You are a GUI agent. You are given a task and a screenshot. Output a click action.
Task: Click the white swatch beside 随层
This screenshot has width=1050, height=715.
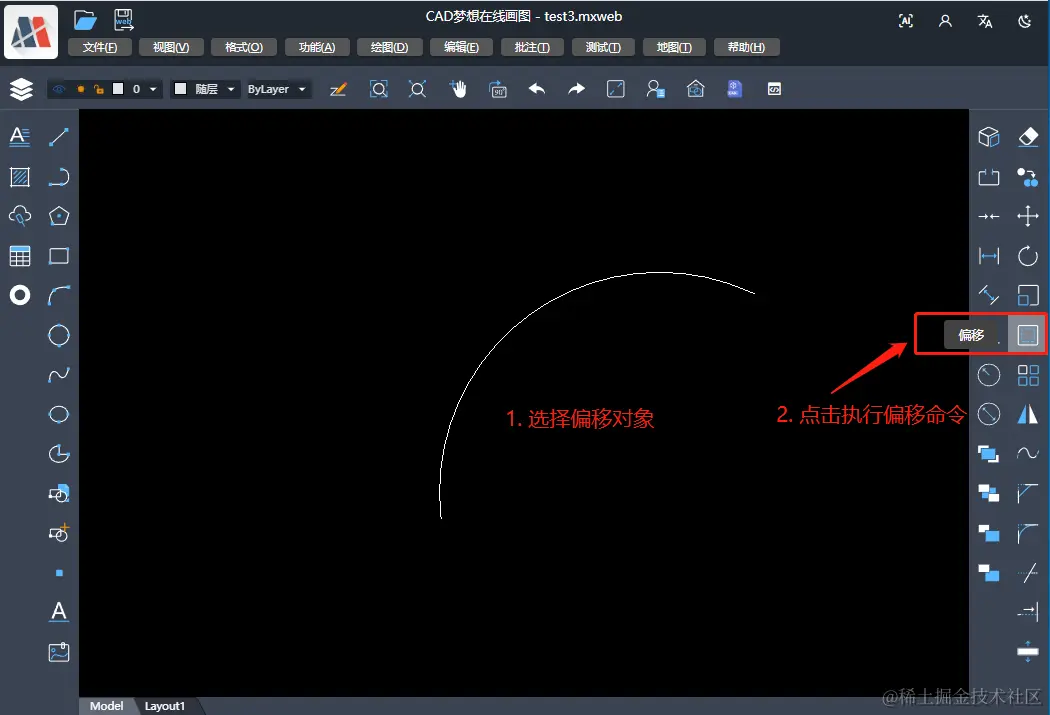point(180,88)
